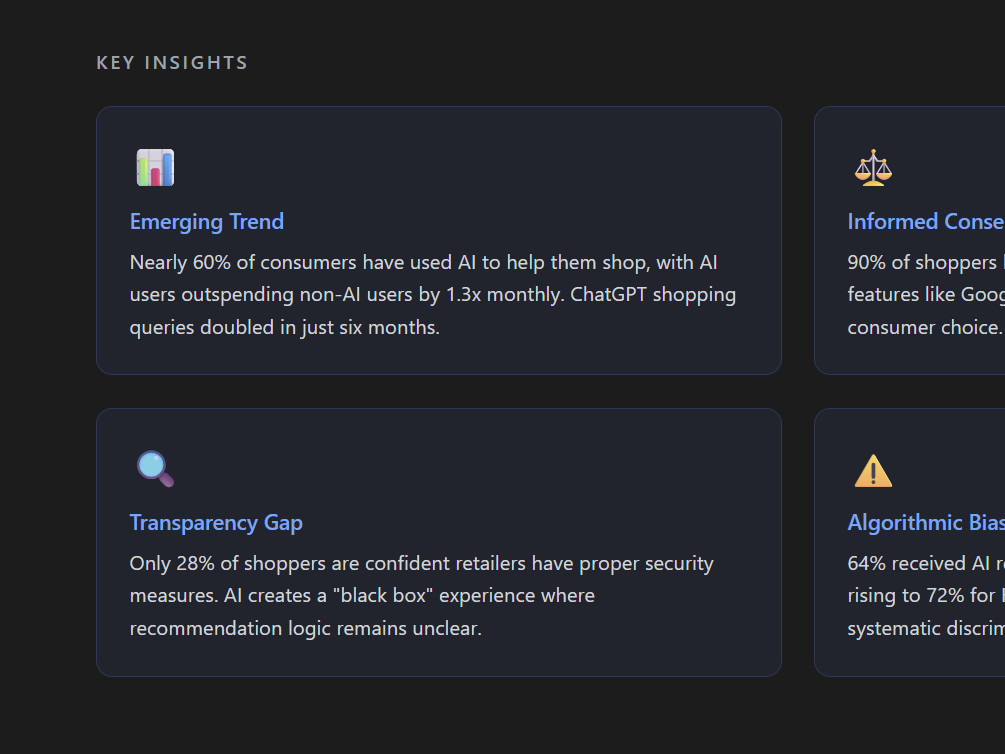Viewport: 1005px width, 754px height.
Task: Click the KEY INSIGHTS section label
Action: (x=172, y=63)
